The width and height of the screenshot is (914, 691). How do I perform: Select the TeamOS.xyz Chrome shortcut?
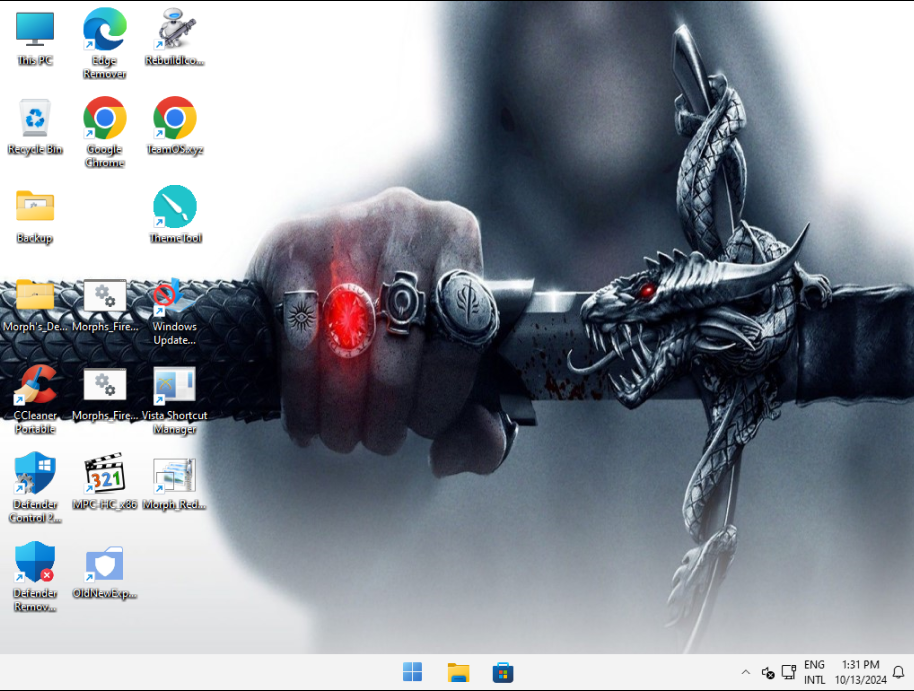click(175, 127)
